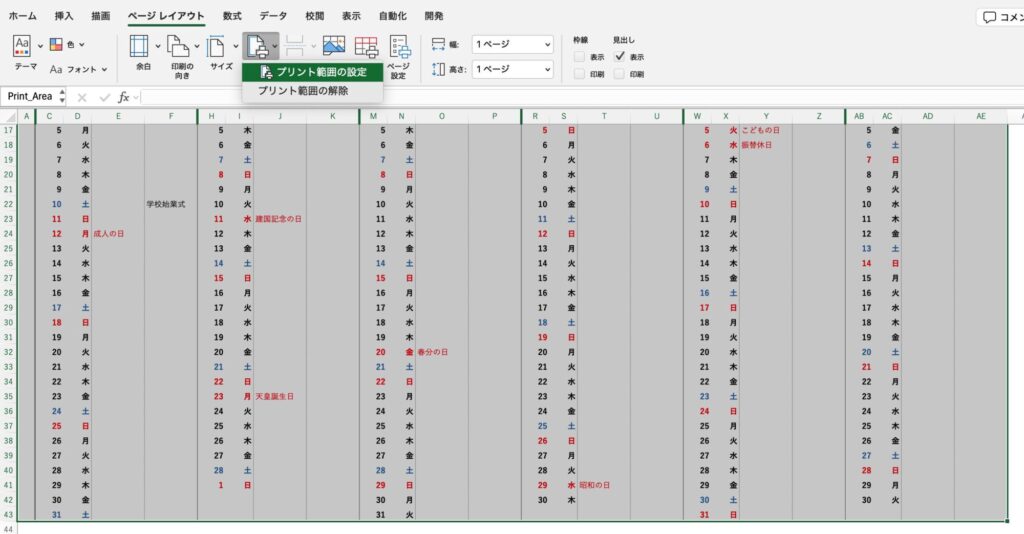Toggle gridlines 表示 checkbox under 枠線
1024x534 pixels.
coord(580,57)
